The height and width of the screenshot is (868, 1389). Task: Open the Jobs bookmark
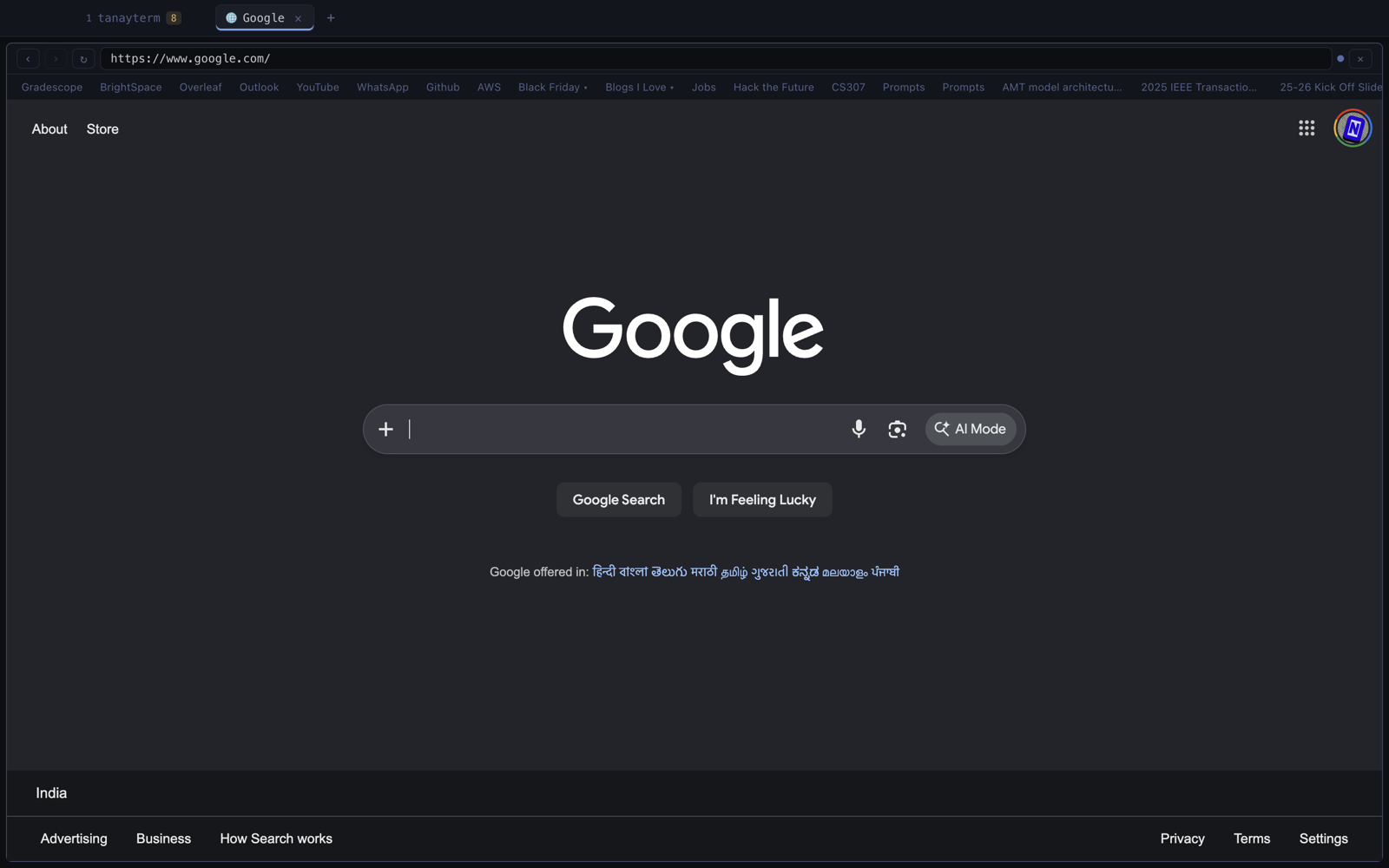704,88
